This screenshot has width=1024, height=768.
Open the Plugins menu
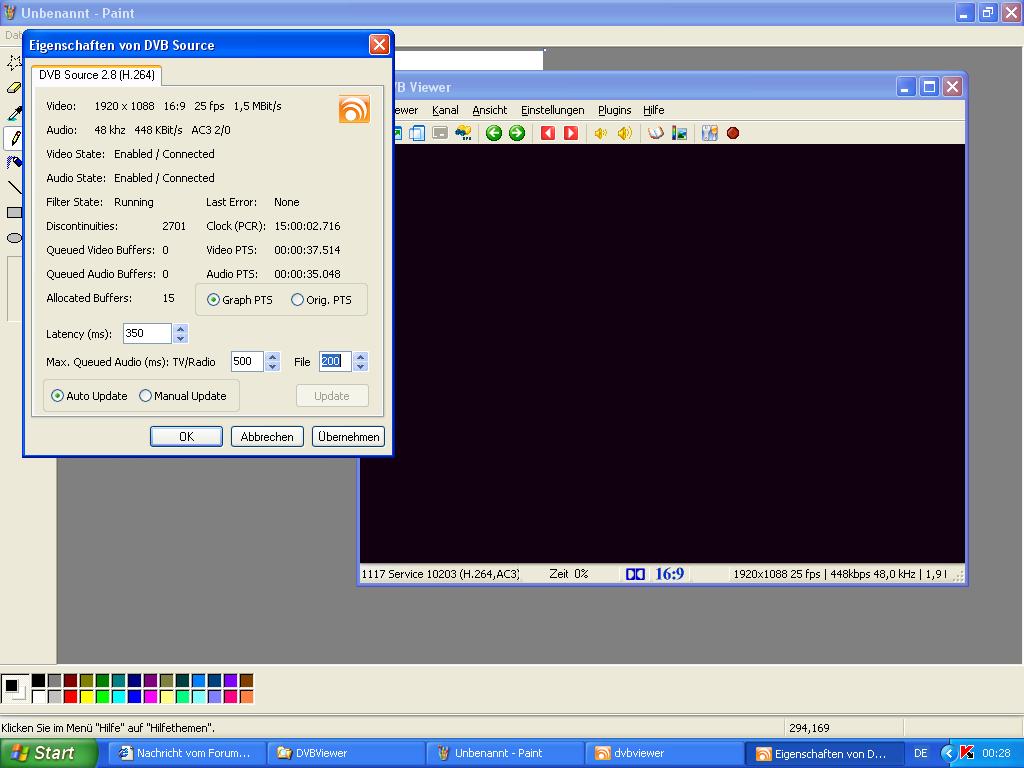[x=614, y=110]
